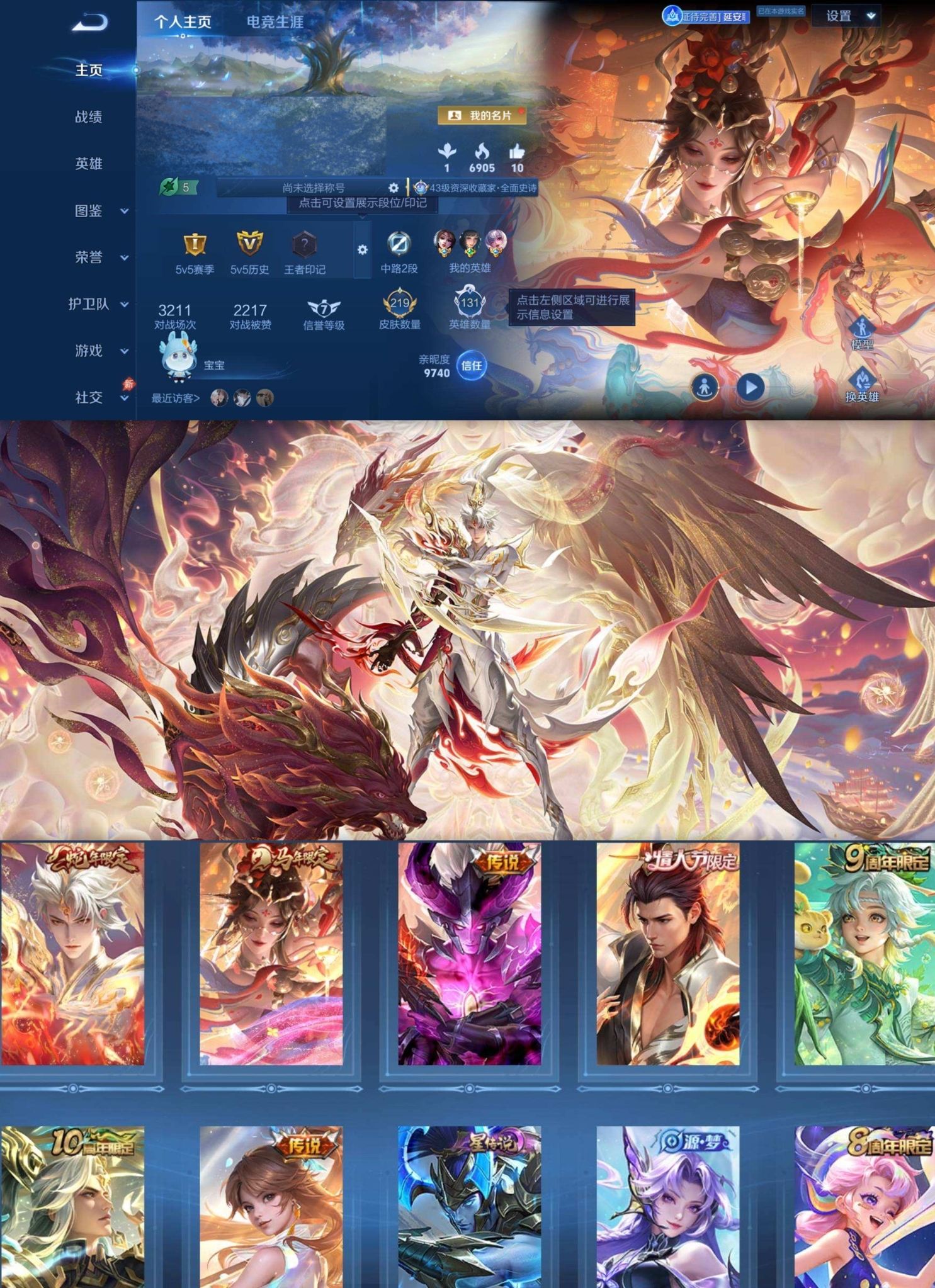Click the 王者印记 badge
935x1288 pixels.
(305, 252)
